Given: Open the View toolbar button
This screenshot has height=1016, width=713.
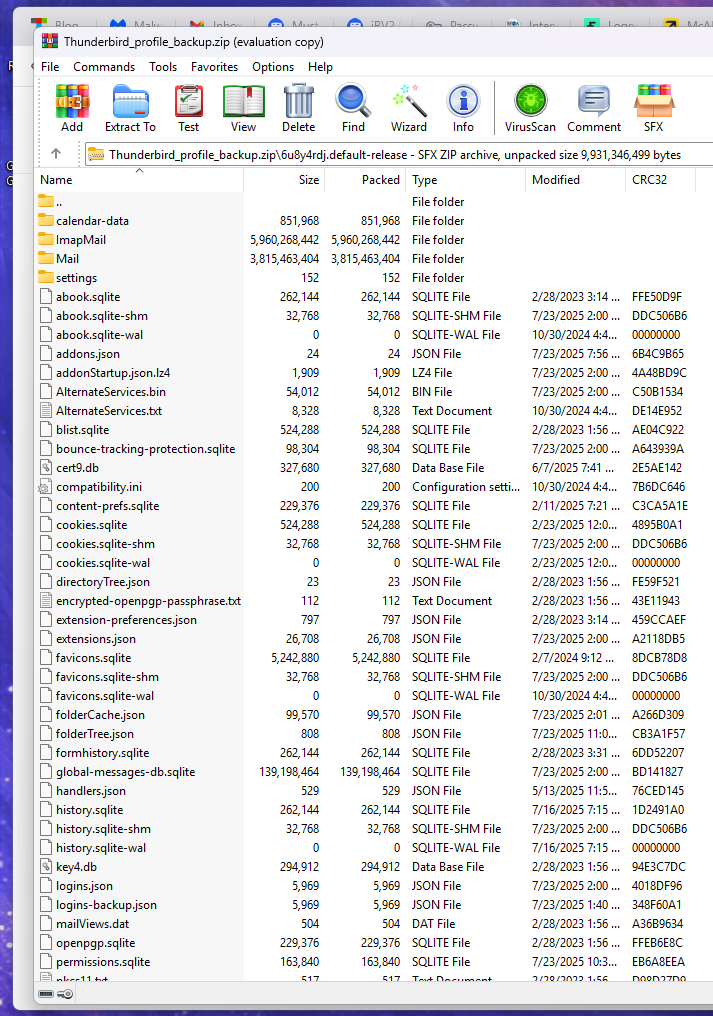Looking at the screenshot, I should (x=243, y=108).
